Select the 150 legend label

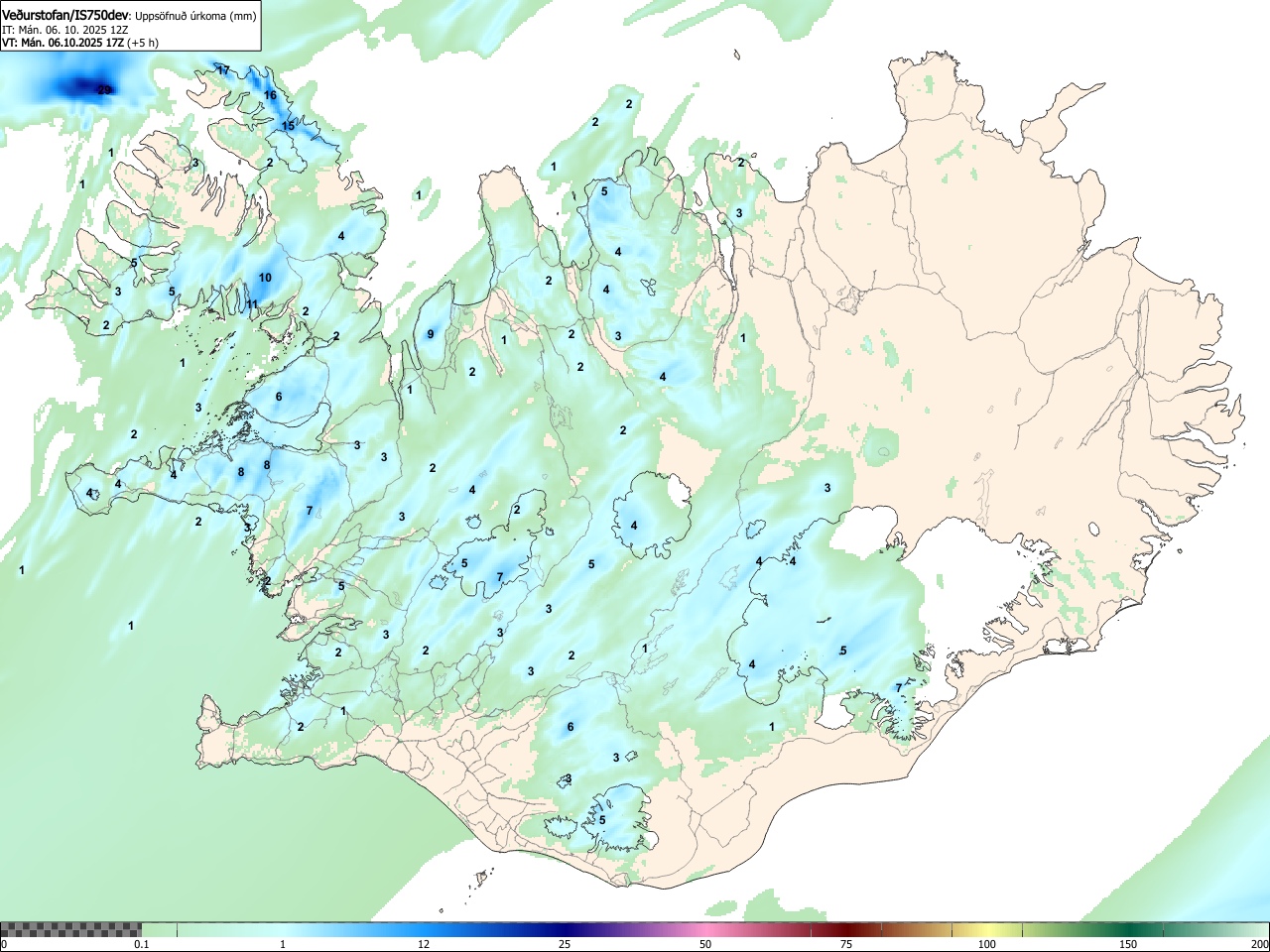click(x=1128, y=944)
